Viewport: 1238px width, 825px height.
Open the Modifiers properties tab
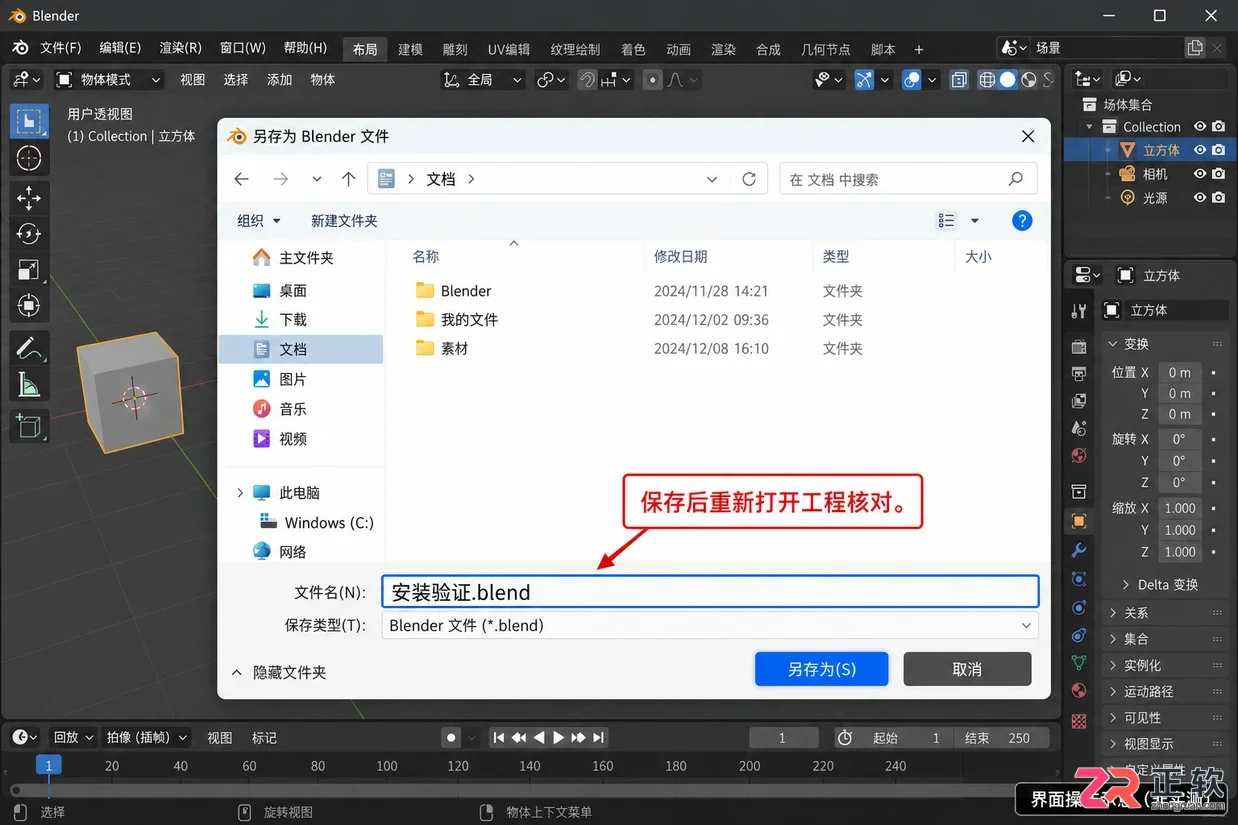(1078, 550)
